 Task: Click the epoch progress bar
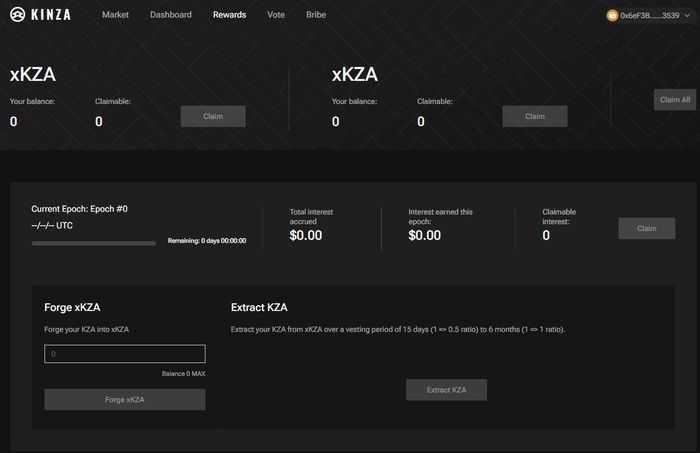94,243
